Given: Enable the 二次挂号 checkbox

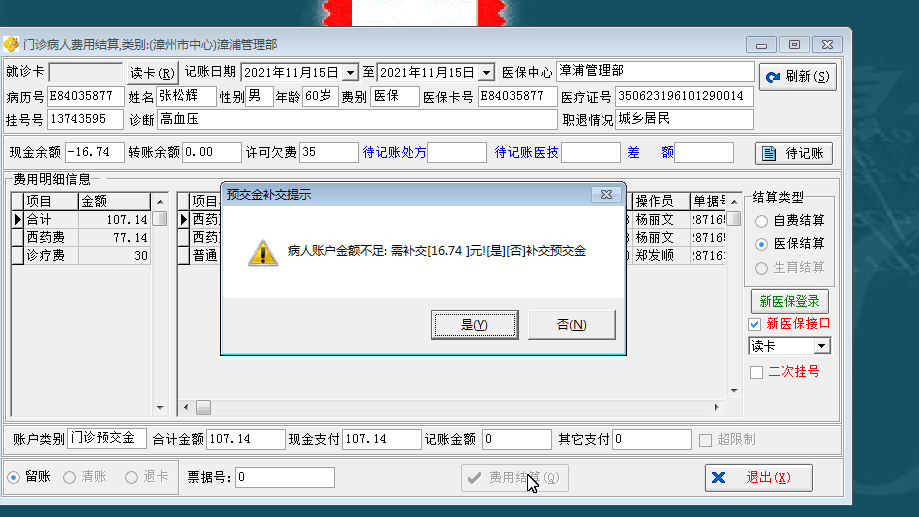Looking at the screenshot, I should (x=757, y=372).
